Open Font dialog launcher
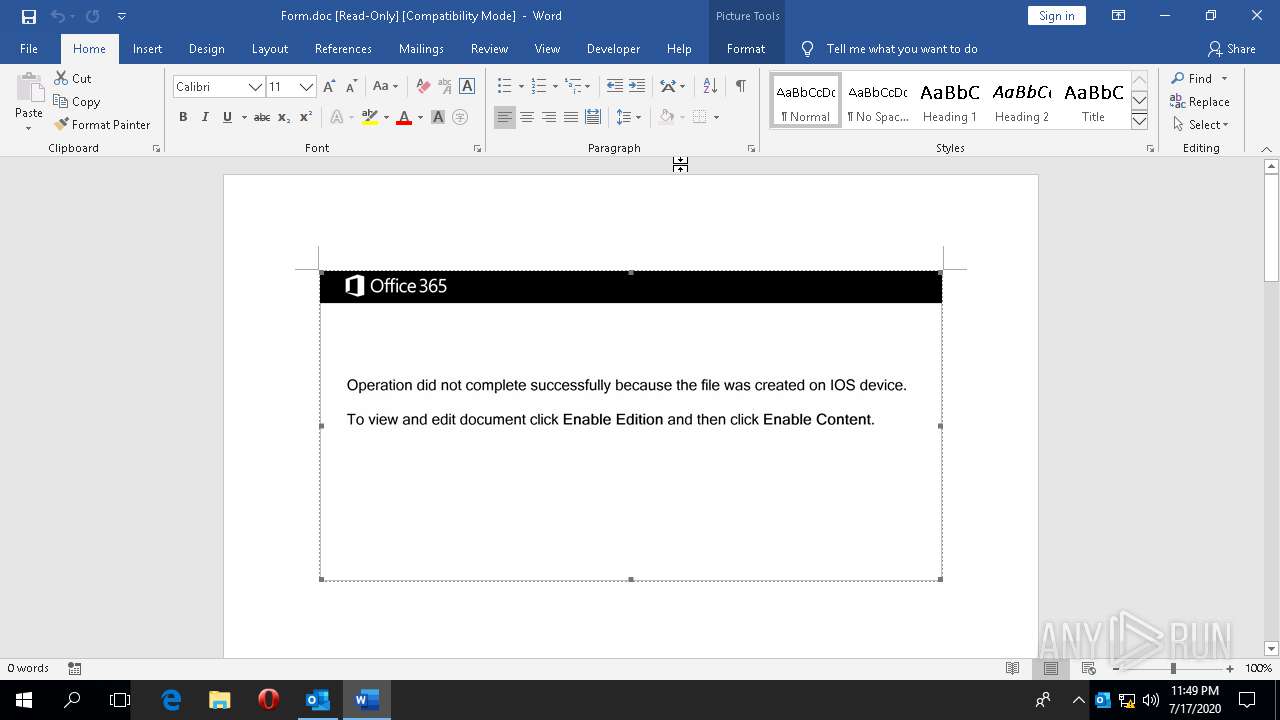This screenshot has width=1280, height=720. pos(476,149)
